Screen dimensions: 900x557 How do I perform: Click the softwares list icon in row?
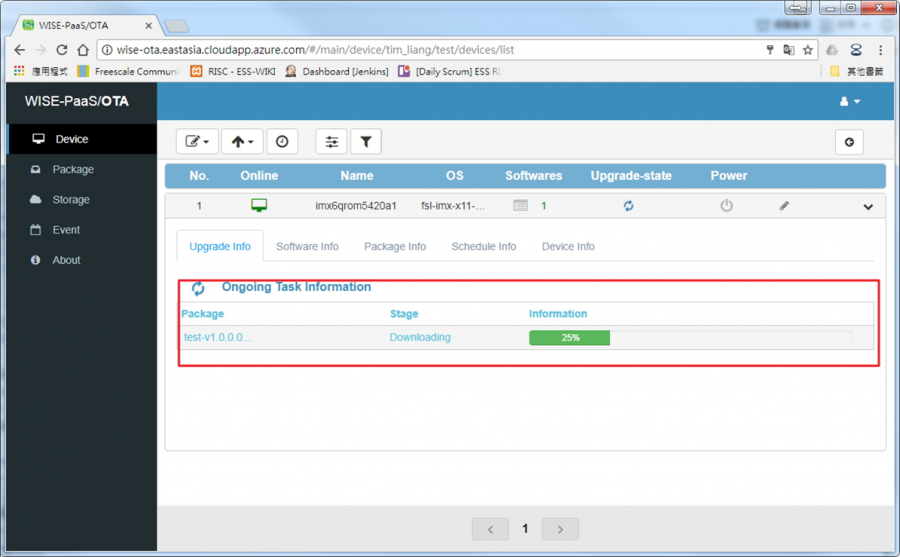tap(520, 206)
